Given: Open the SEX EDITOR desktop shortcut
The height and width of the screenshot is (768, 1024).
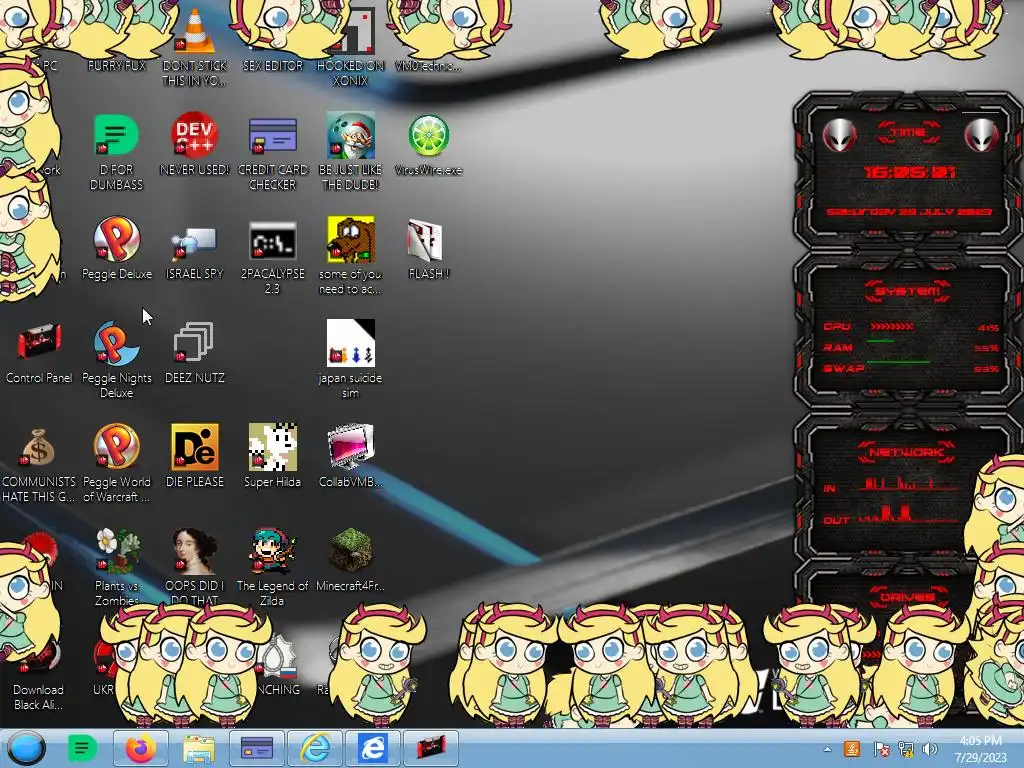Looking at the screenshot, I should click(272, 65).
